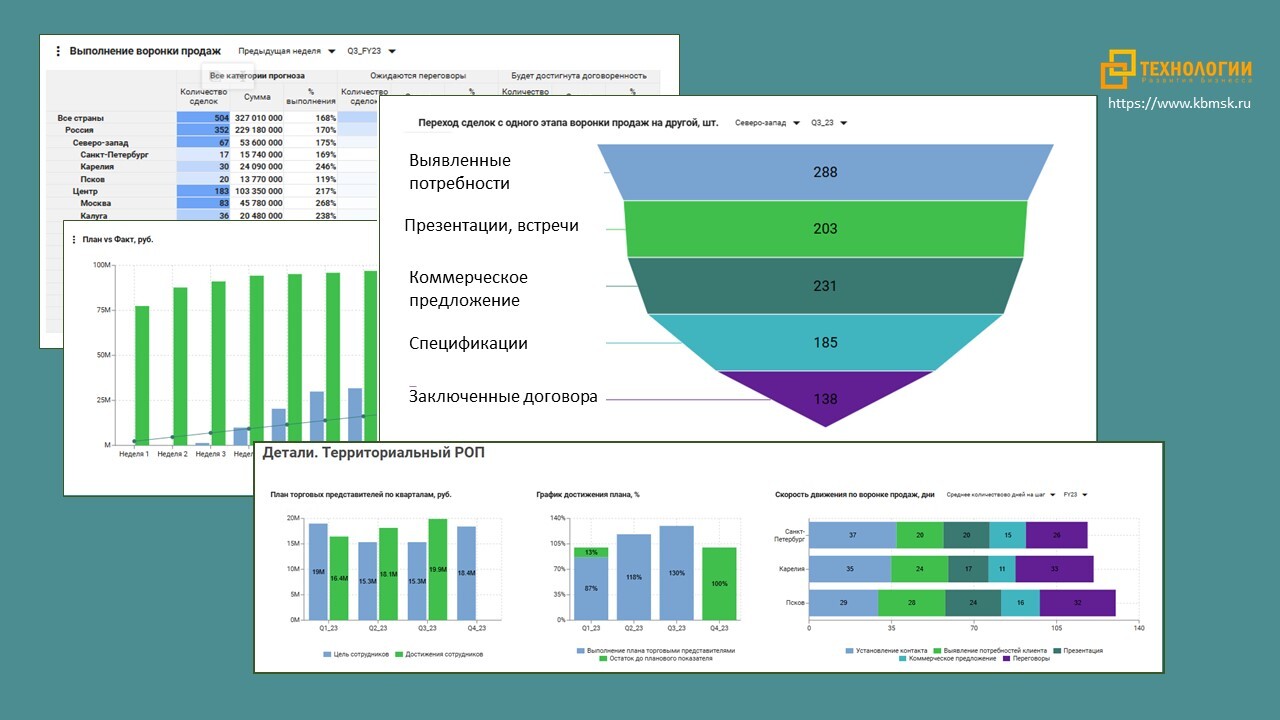Viewport: 1280px width, 720px height.
Task: Click the green Q3_23 bar labeled 19.9M
Action: point(437,570)
